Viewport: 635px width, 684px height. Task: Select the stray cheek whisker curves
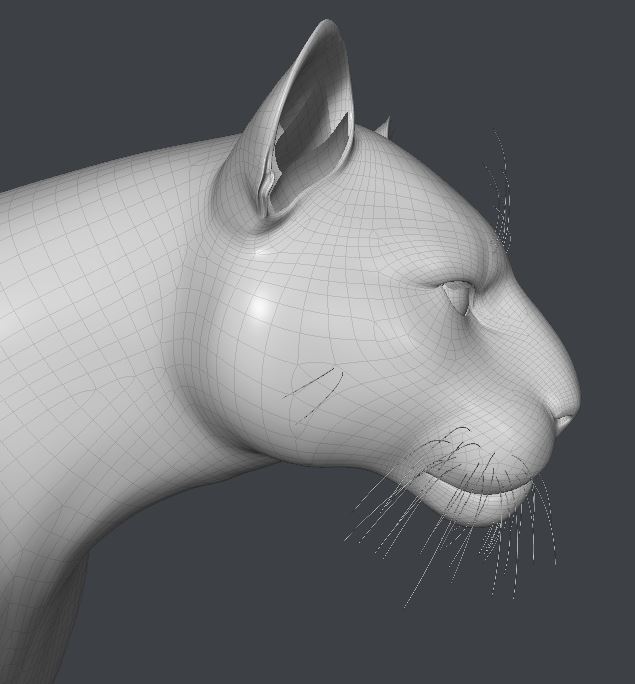(x=315, y=392)
